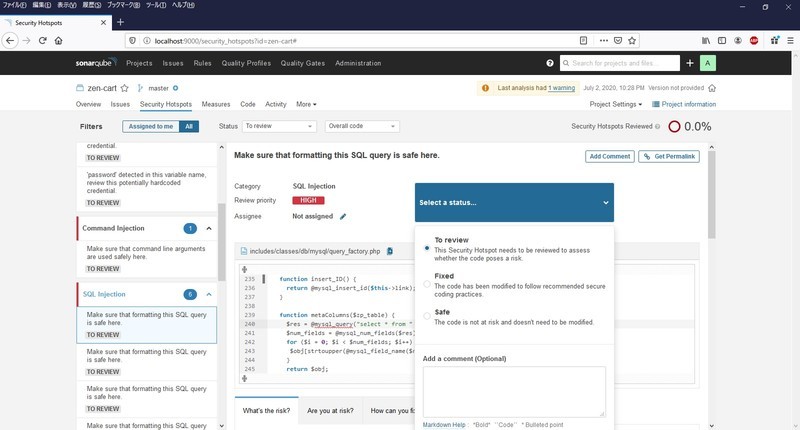800x430 pixels.
Task: Click the SonarQube logo
Action: (x=96, y=63)
